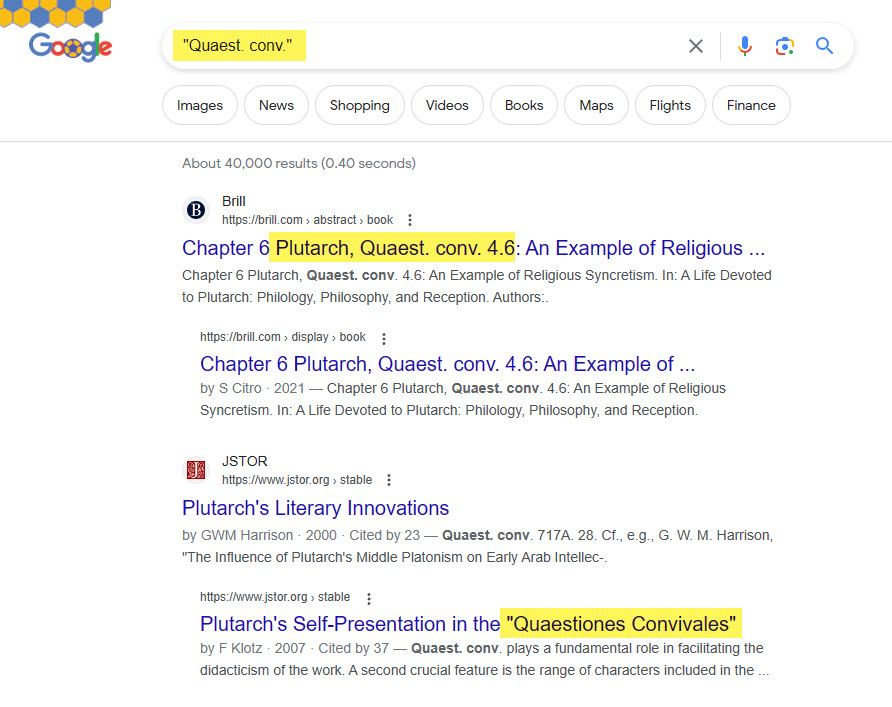The width and height of the screenshot is (892, 707).
Task: Switch to the Videos filter
Action: click(x=447, y=105)
